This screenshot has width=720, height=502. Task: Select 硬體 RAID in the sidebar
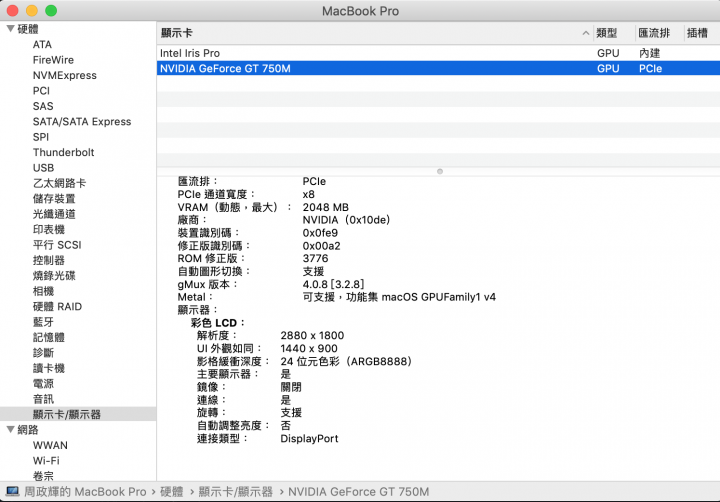(57, 306)
